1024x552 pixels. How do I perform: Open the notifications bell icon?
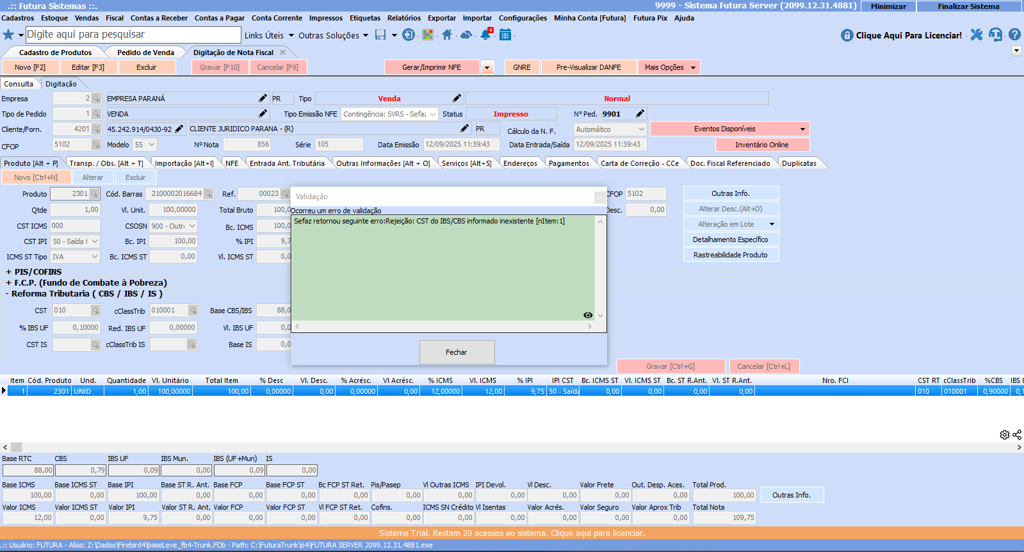pyautogui.click(x=486, y=35)
